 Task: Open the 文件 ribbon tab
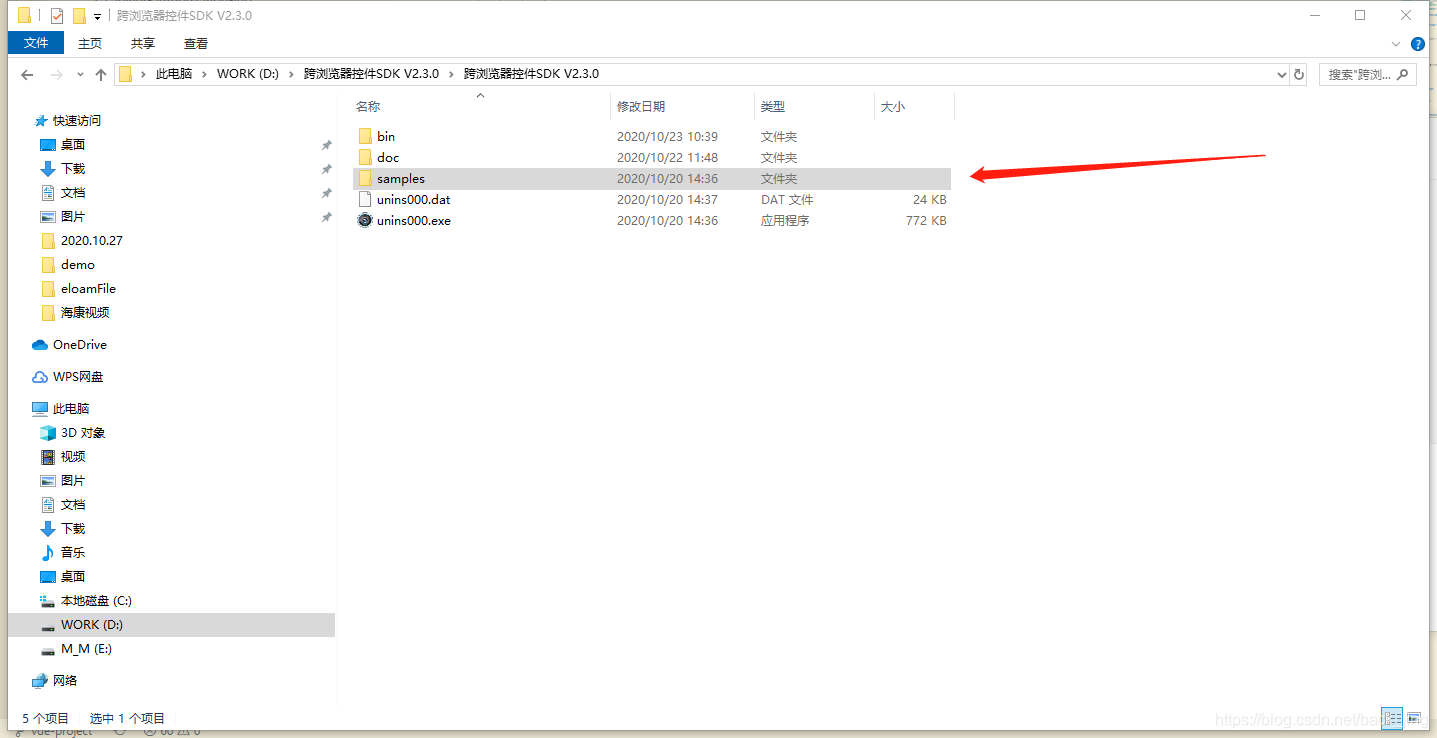tap(36, 43)
